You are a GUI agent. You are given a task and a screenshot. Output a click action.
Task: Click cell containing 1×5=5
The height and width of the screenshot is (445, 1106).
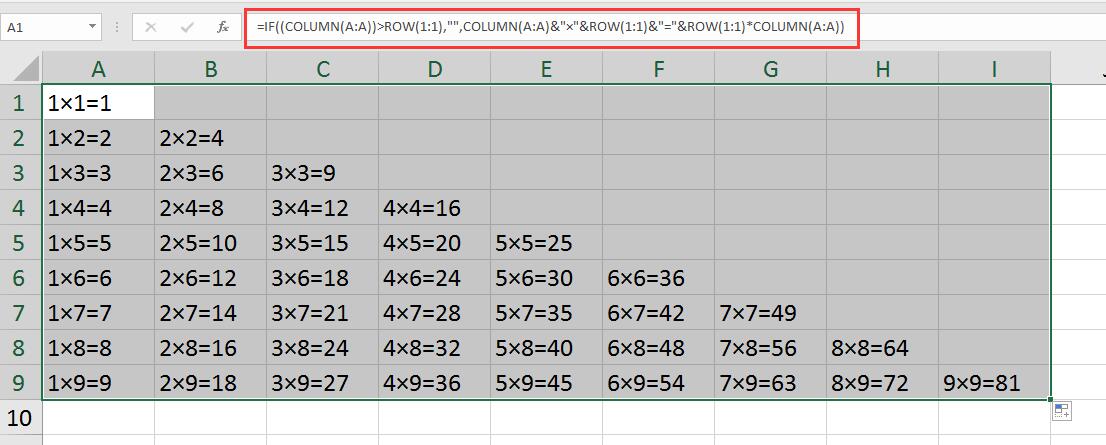pos(98,243)
